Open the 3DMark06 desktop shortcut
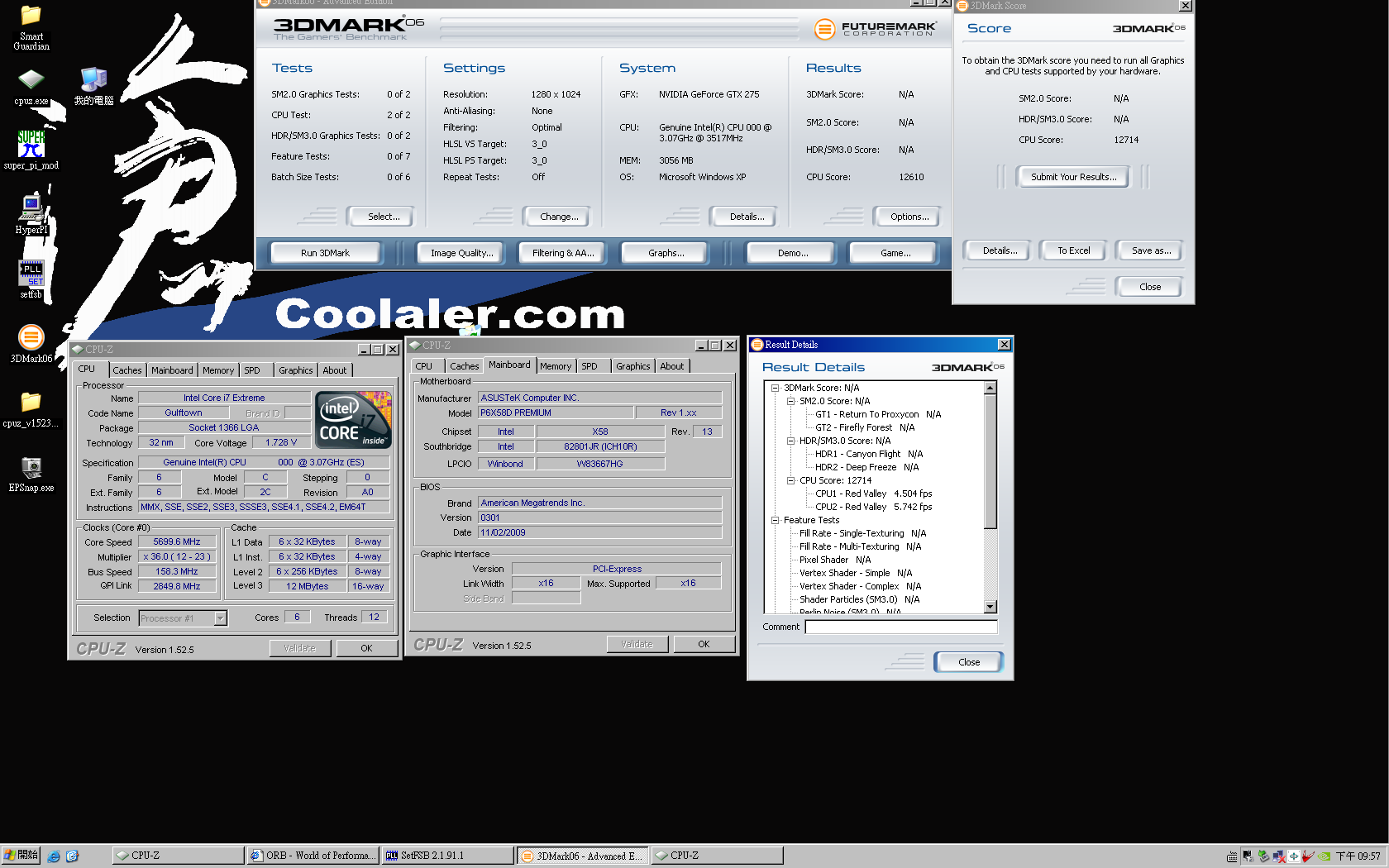The height and width of the screenshot is (868, 1389). [31, 337]
